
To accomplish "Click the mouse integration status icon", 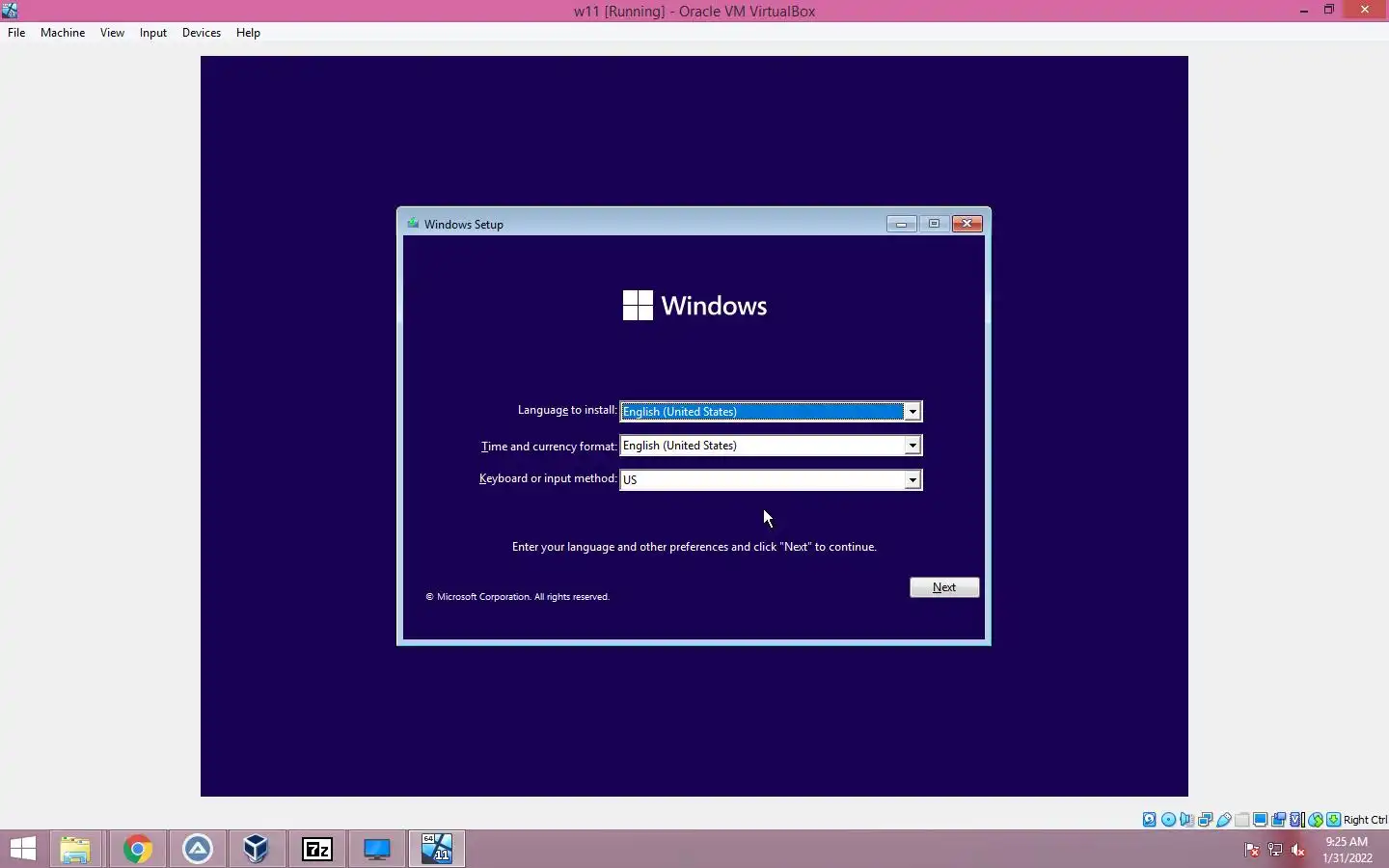I will (x=1316, y=820).
